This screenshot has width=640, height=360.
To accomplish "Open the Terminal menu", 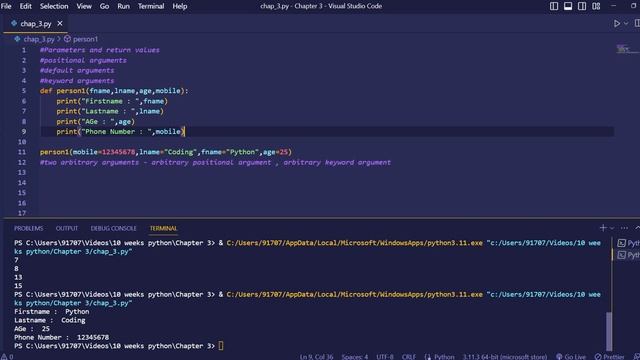I will (x=151, y=6).
